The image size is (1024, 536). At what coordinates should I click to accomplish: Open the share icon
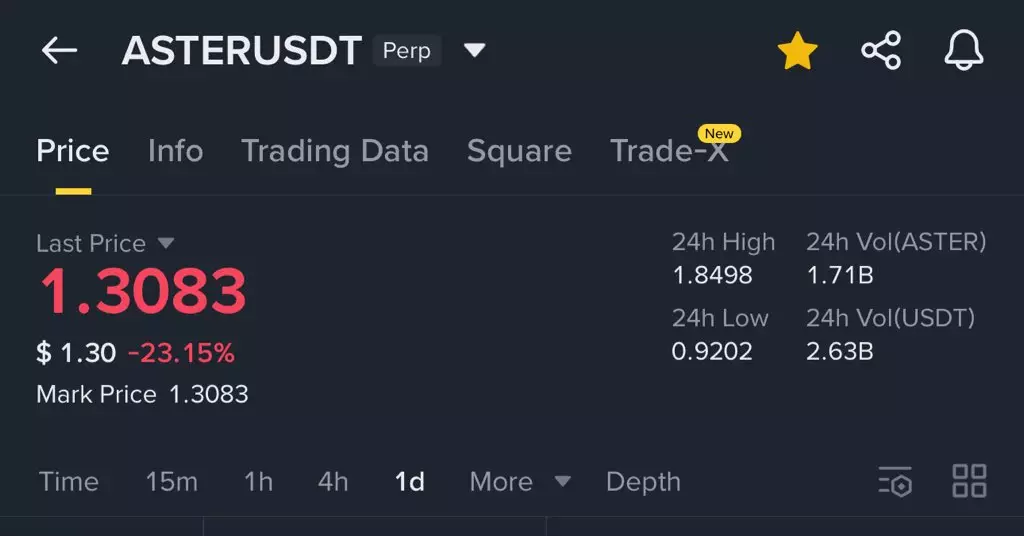[880, 51]
